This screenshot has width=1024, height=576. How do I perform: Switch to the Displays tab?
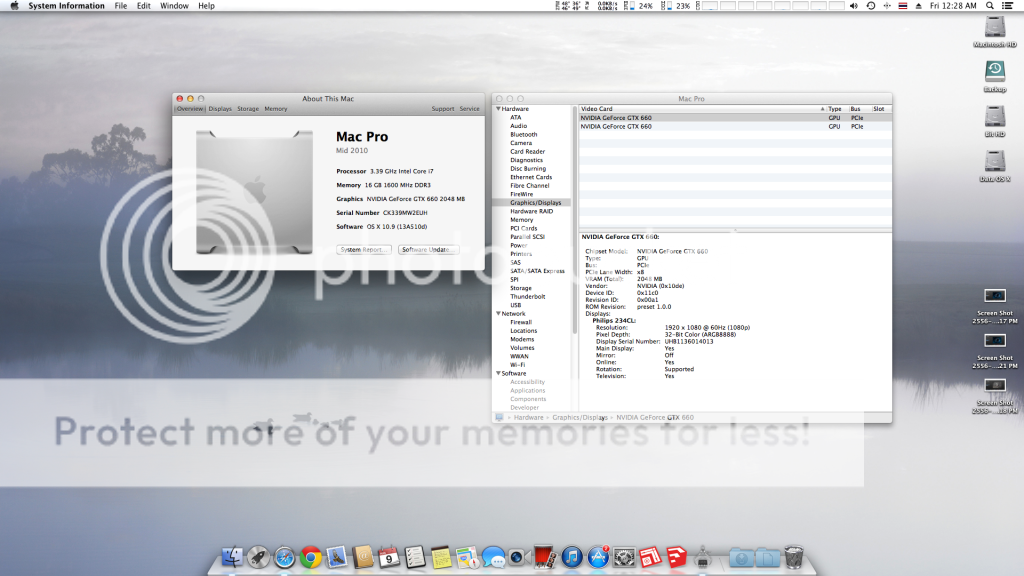pos(220,109)
